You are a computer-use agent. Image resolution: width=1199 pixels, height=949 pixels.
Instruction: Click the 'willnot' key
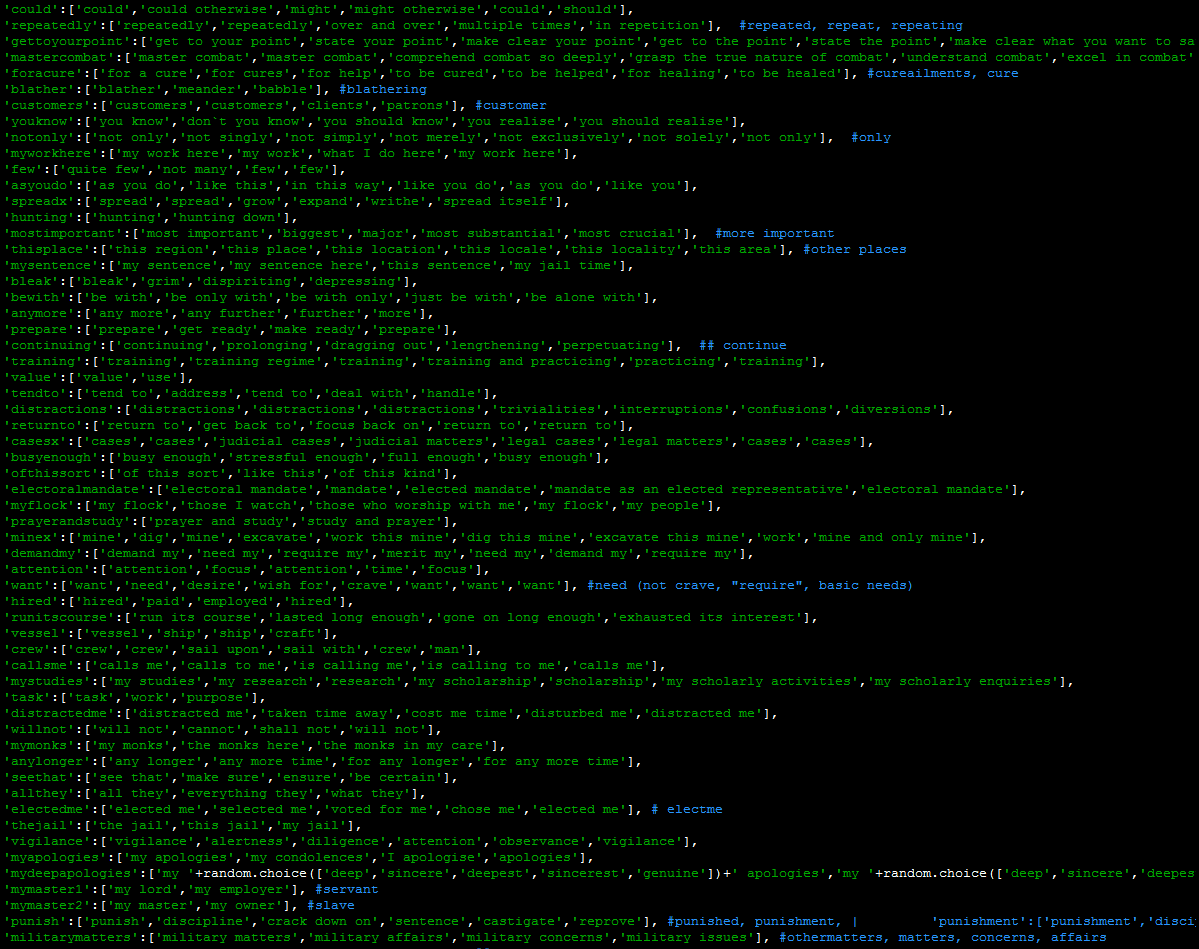(39, 730)
